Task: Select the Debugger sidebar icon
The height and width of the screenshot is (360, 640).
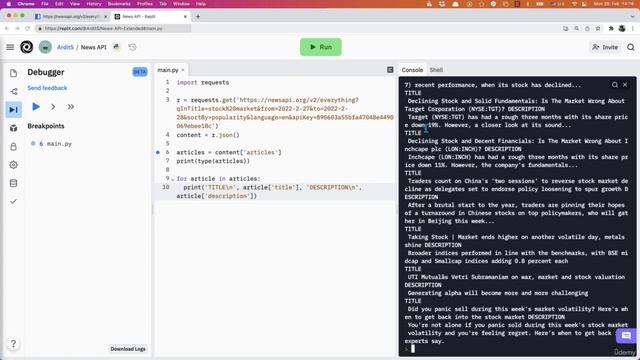Action: [x=13, y=110]
